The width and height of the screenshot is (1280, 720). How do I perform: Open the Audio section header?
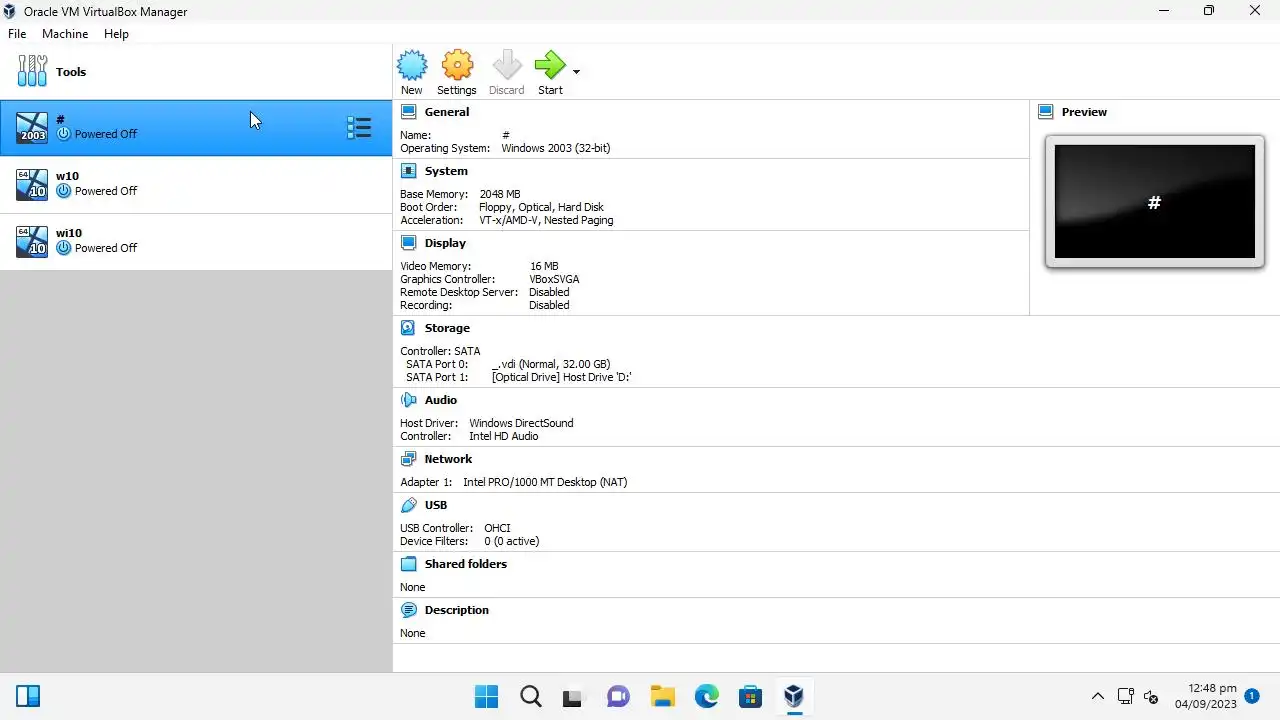click(441, 400)
